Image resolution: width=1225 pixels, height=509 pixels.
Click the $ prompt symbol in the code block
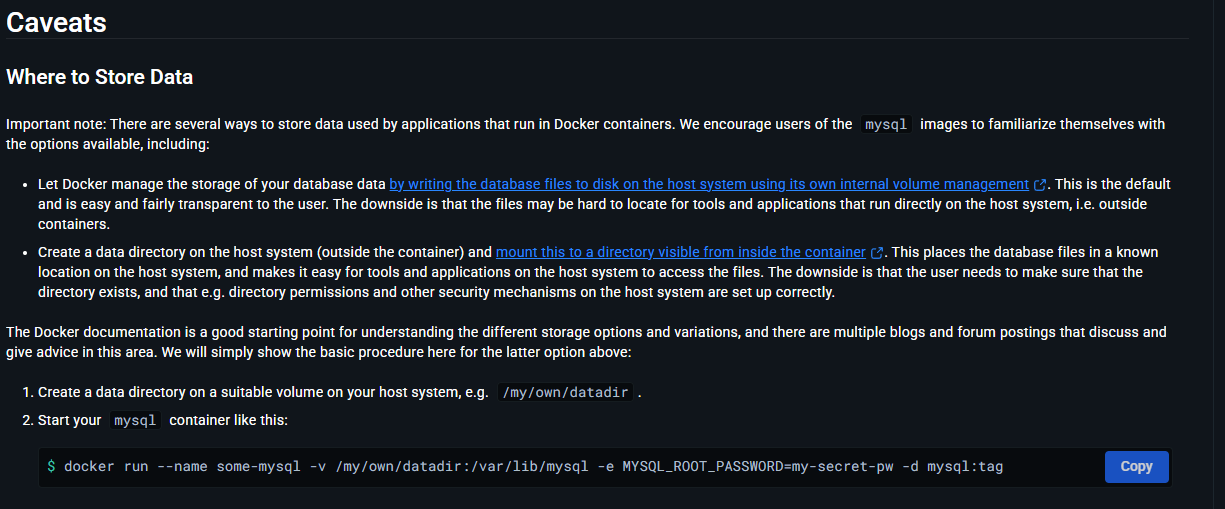point(52,467)
